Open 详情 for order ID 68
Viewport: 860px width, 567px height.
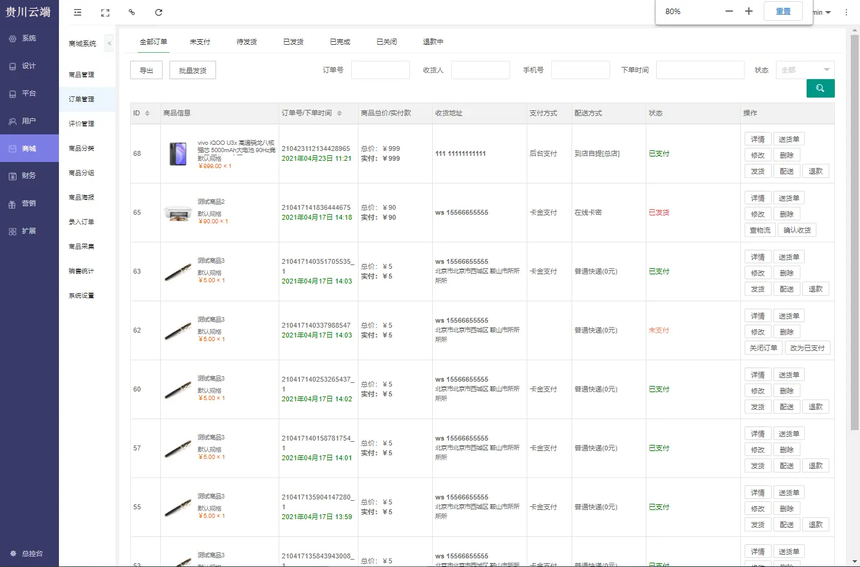(x=757, y=139)
